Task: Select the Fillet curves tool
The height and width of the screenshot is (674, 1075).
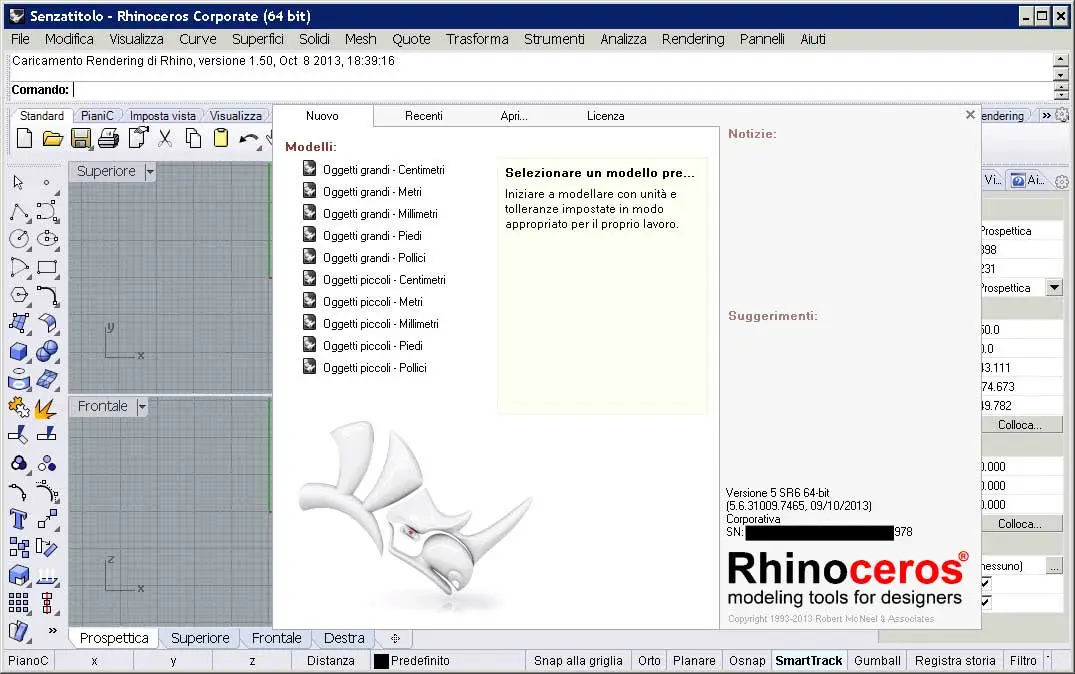Action: (47, 296)
